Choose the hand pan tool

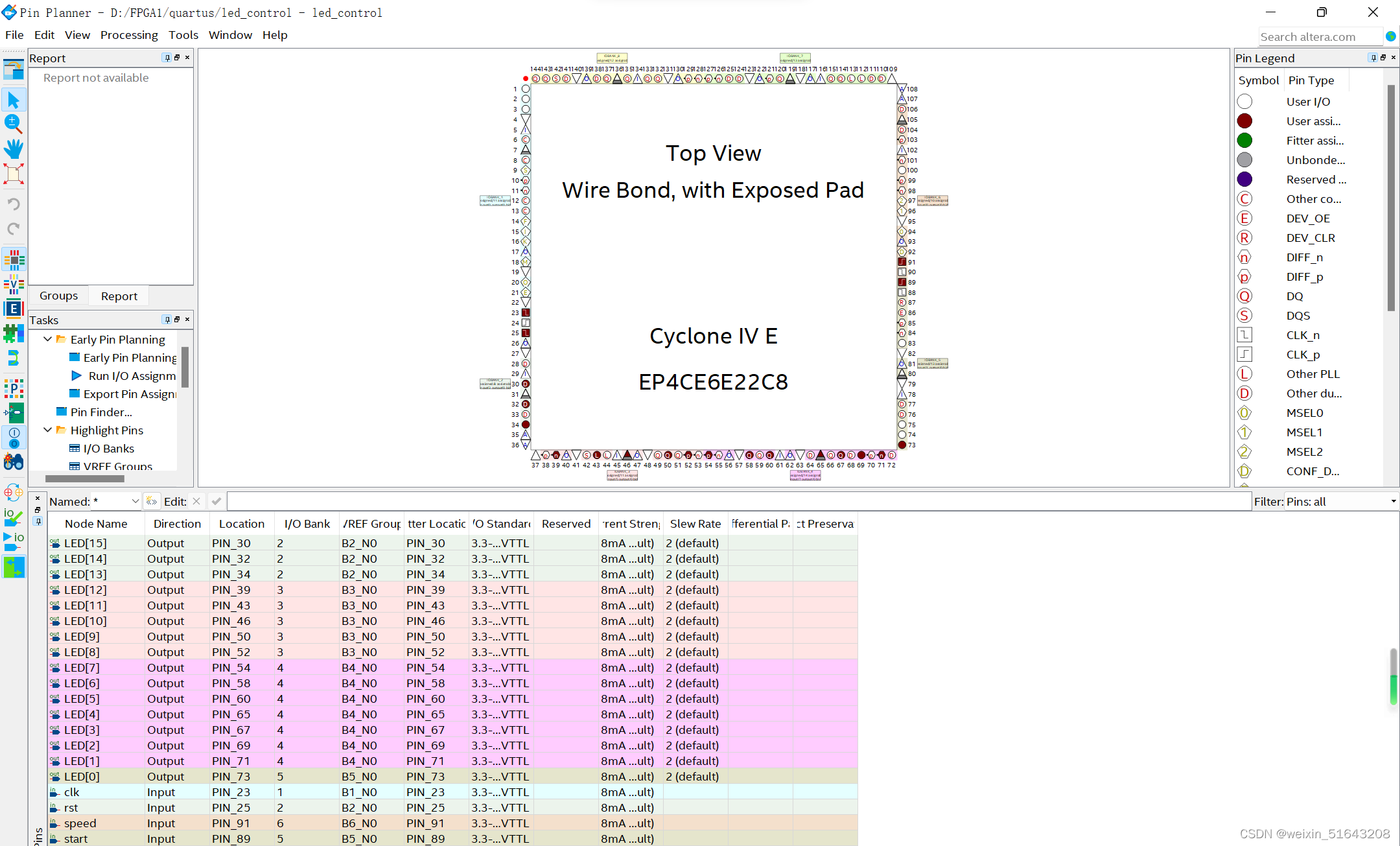point(14,148)
